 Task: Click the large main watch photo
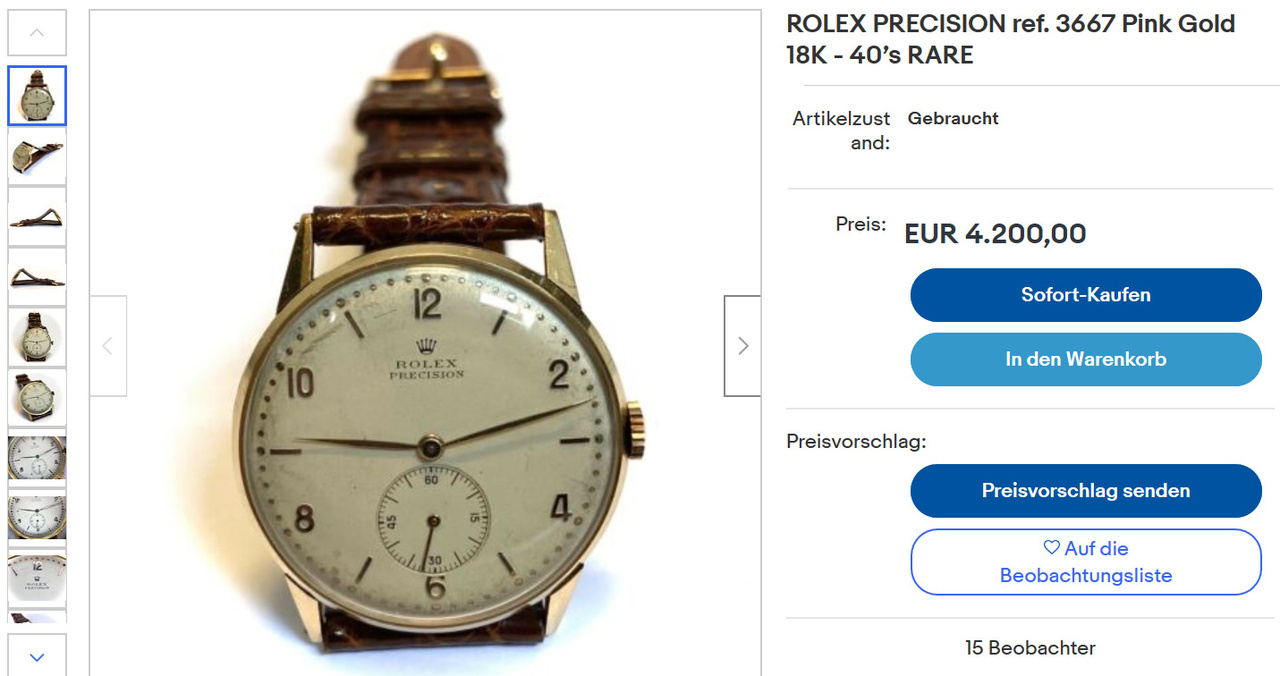425,400
